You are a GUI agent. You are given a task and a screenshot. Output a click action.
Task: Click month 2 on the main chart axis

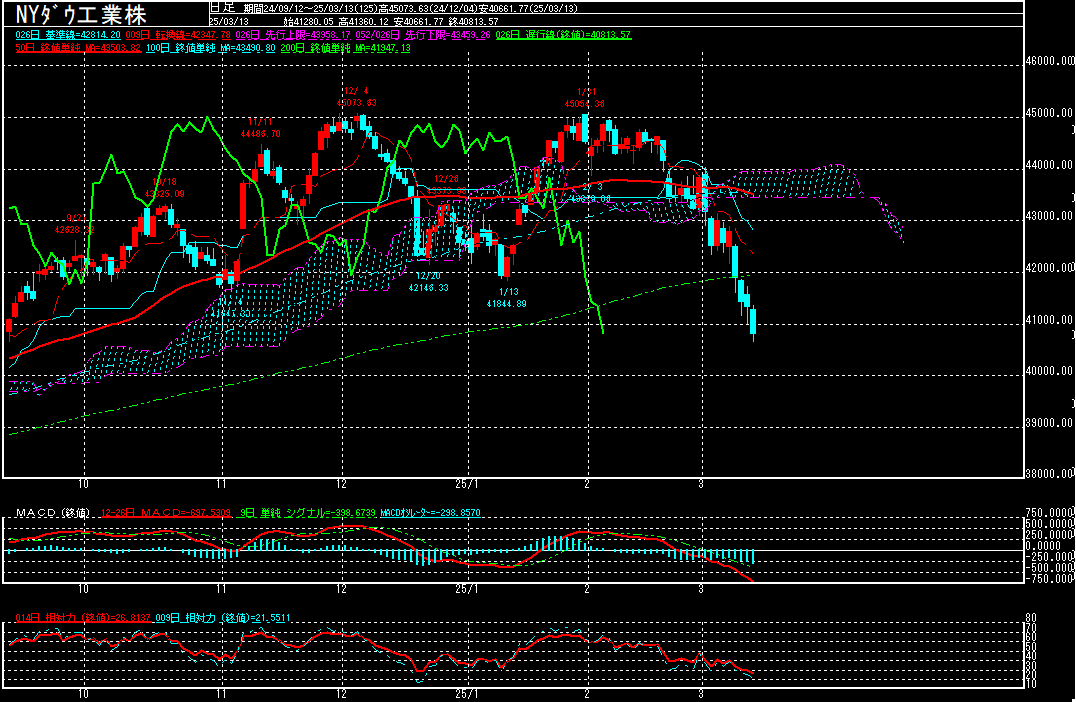tap(587, 484)
